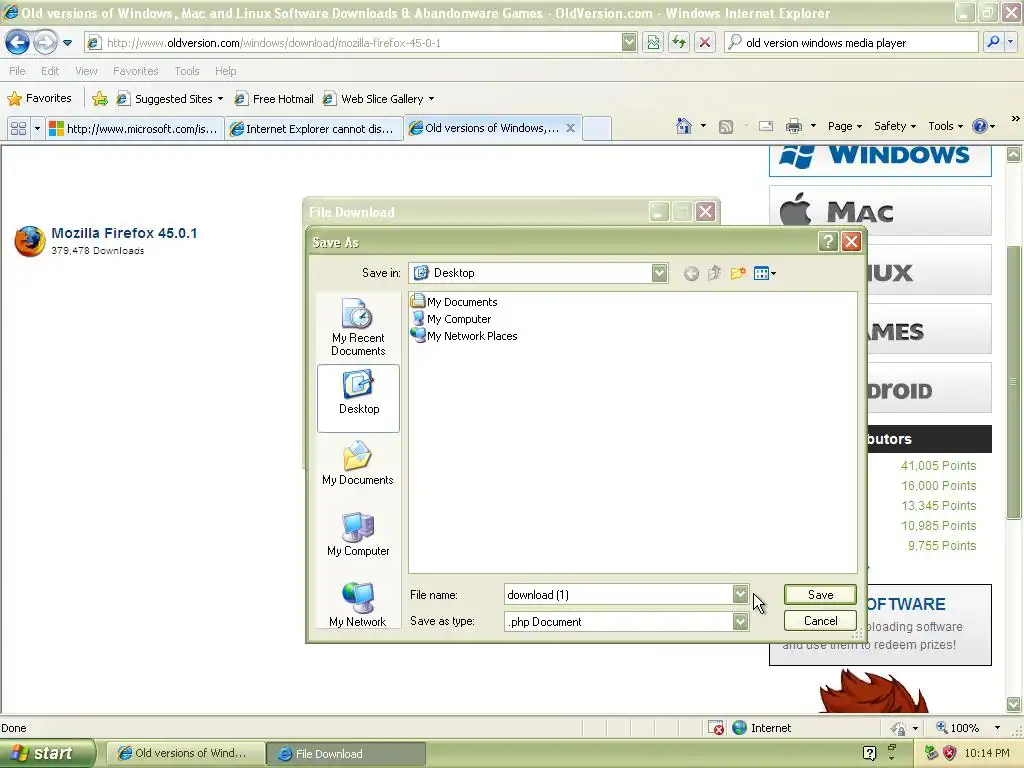The width and height of the screenshot is (1024, 768).
Task: Open the Tools menu in menu bar
Action: coord(187,71)
